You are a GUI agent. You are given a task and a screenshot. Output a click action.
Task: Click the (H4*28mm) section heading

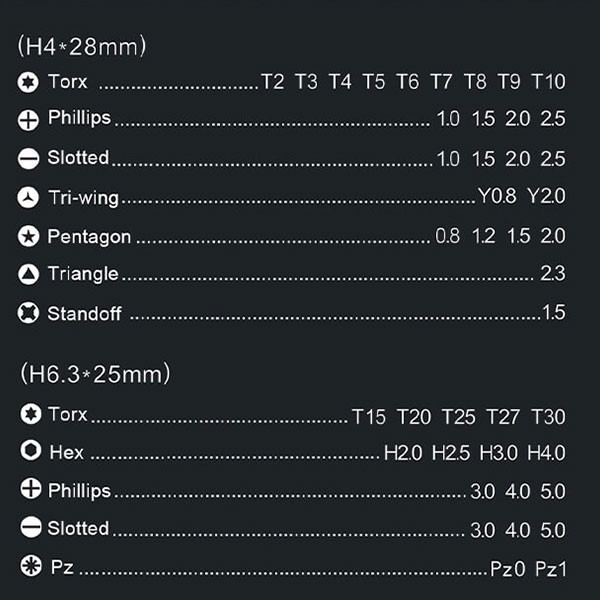tap(82, 46)
